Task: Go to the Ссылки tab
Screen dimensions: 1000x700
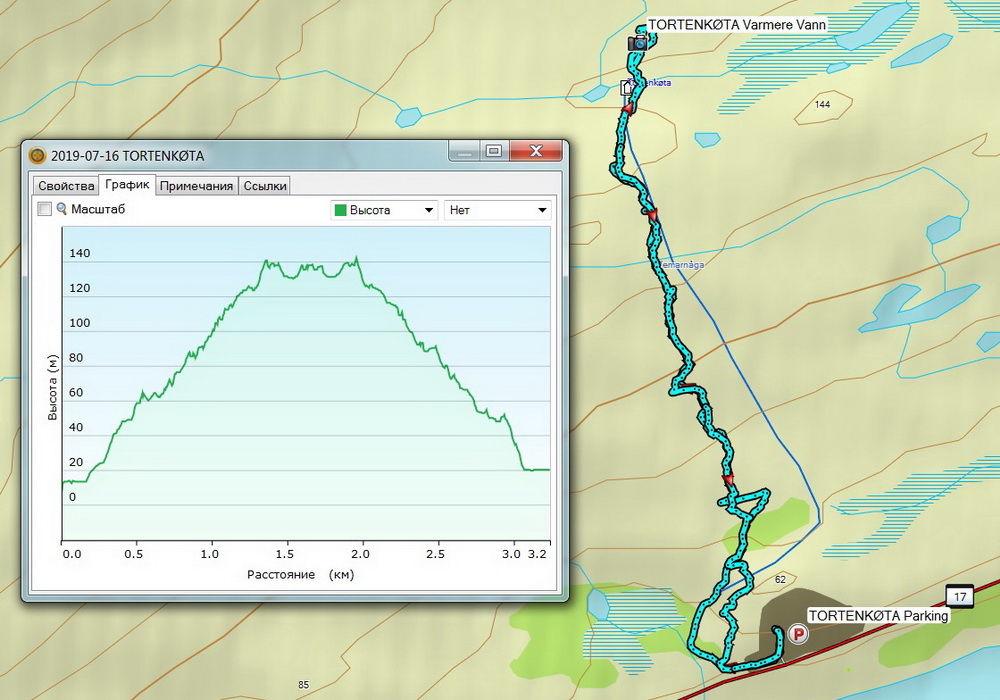Action: 265,185
